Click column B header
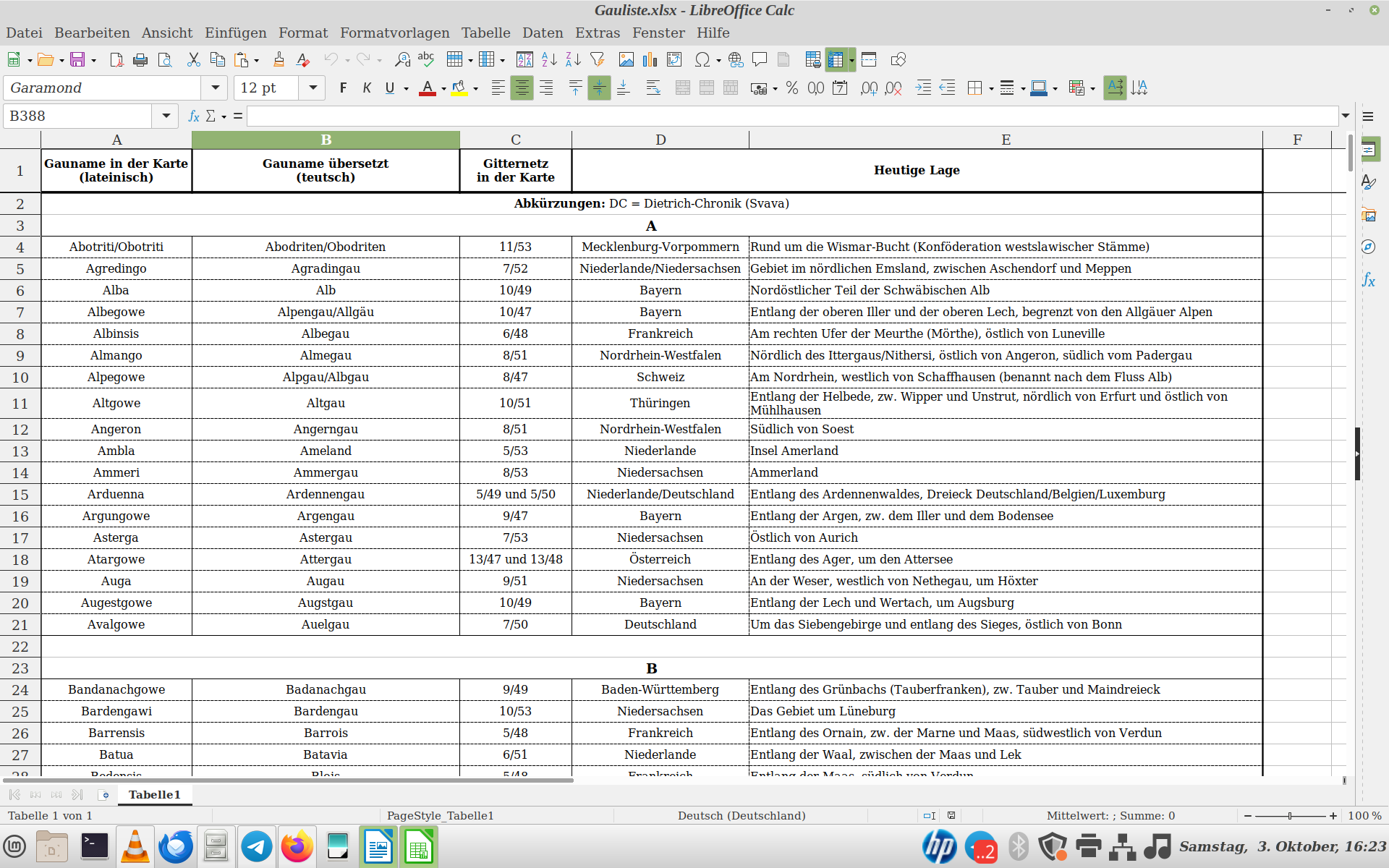Image resolution: width=1389 pixels, height=868 pixels. point(326,140)
